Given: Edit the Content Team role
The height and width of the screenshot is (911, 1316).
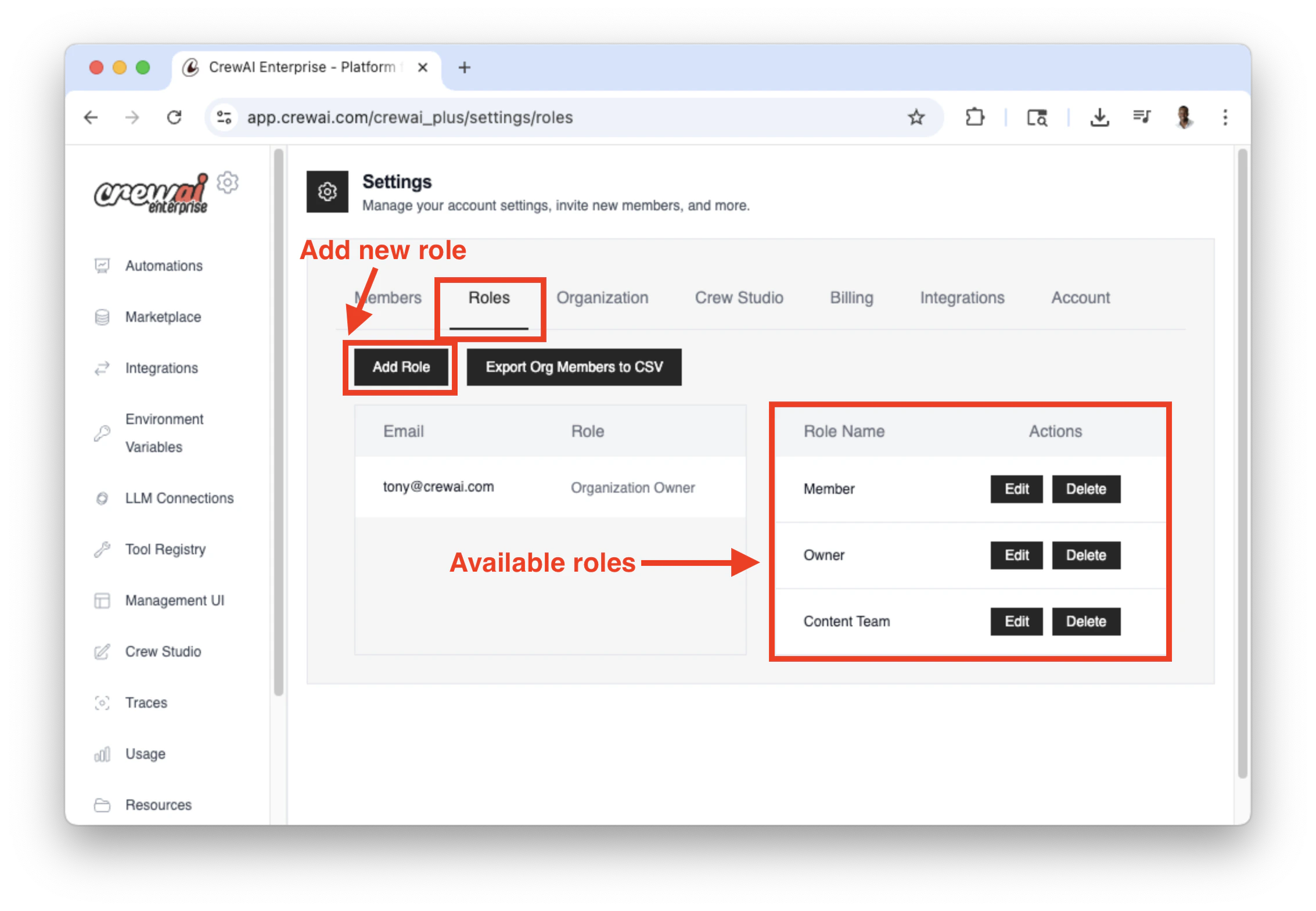Looking at the screenshot, I should pos(1016,622).
